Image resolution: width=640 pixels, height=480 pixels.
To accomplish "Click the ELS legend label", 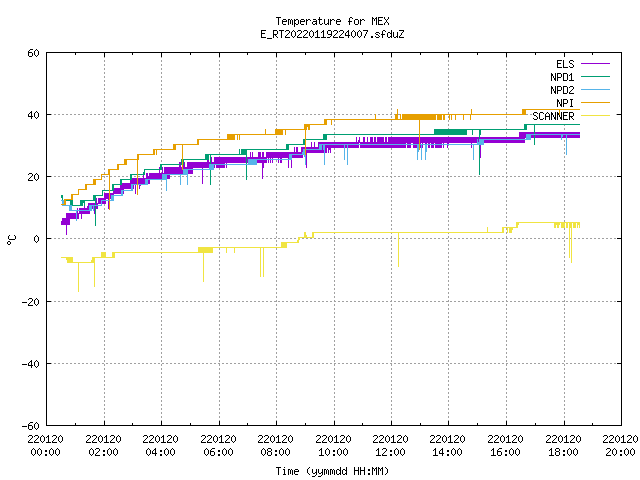I will (x=565, y=64).
